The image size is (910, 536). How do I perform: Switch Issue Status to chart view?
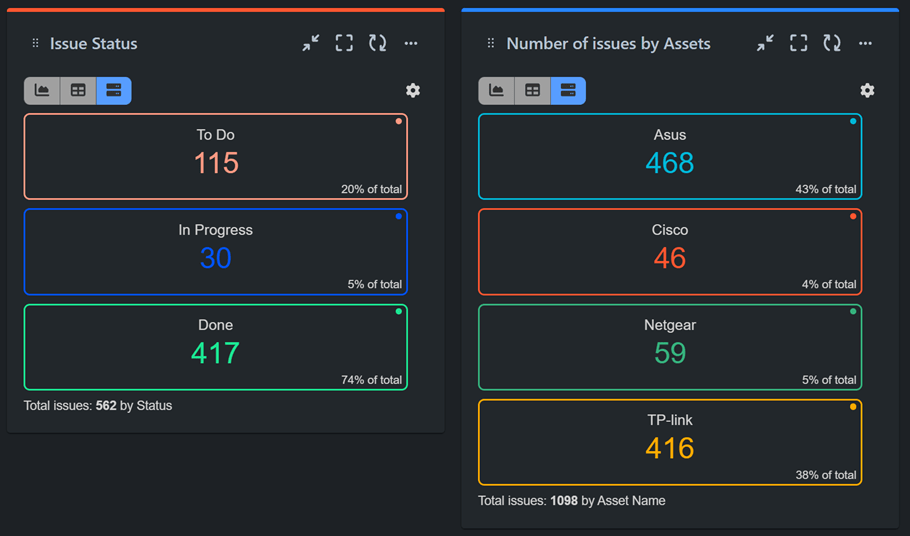click(42, 91)
